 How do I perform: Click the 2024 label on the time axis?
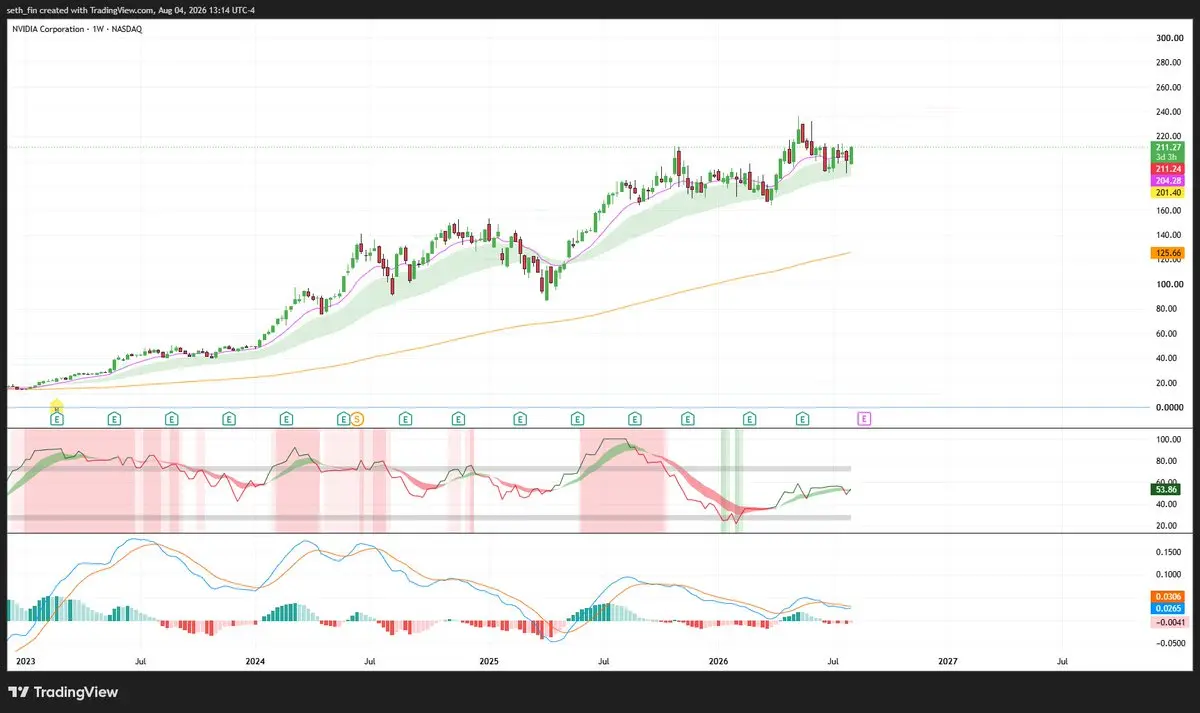click(255, 661)
